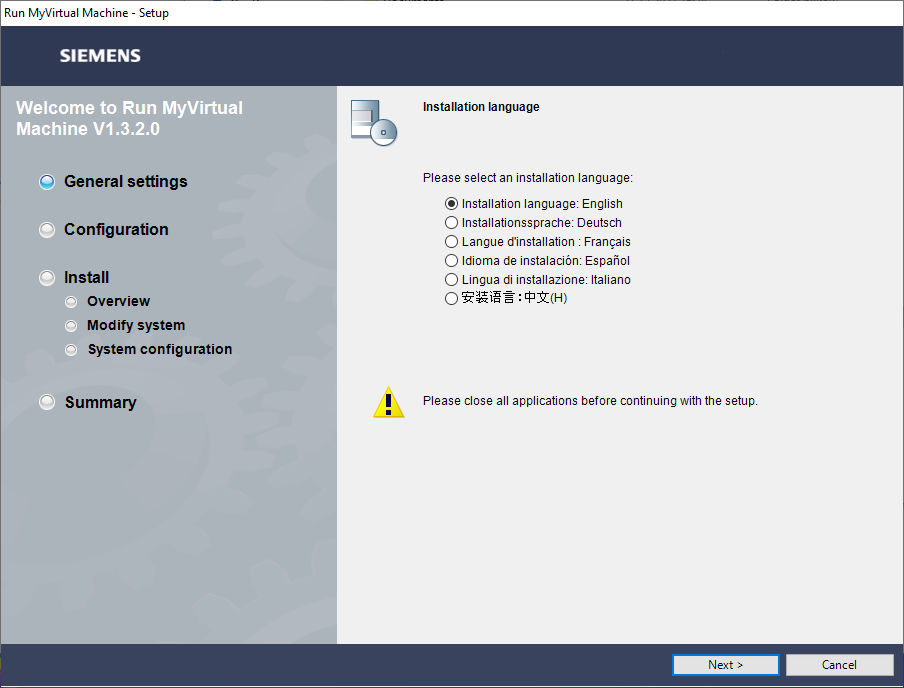Open the System configuration step
The height and width of the screenshot is (688, 904).
160,349
